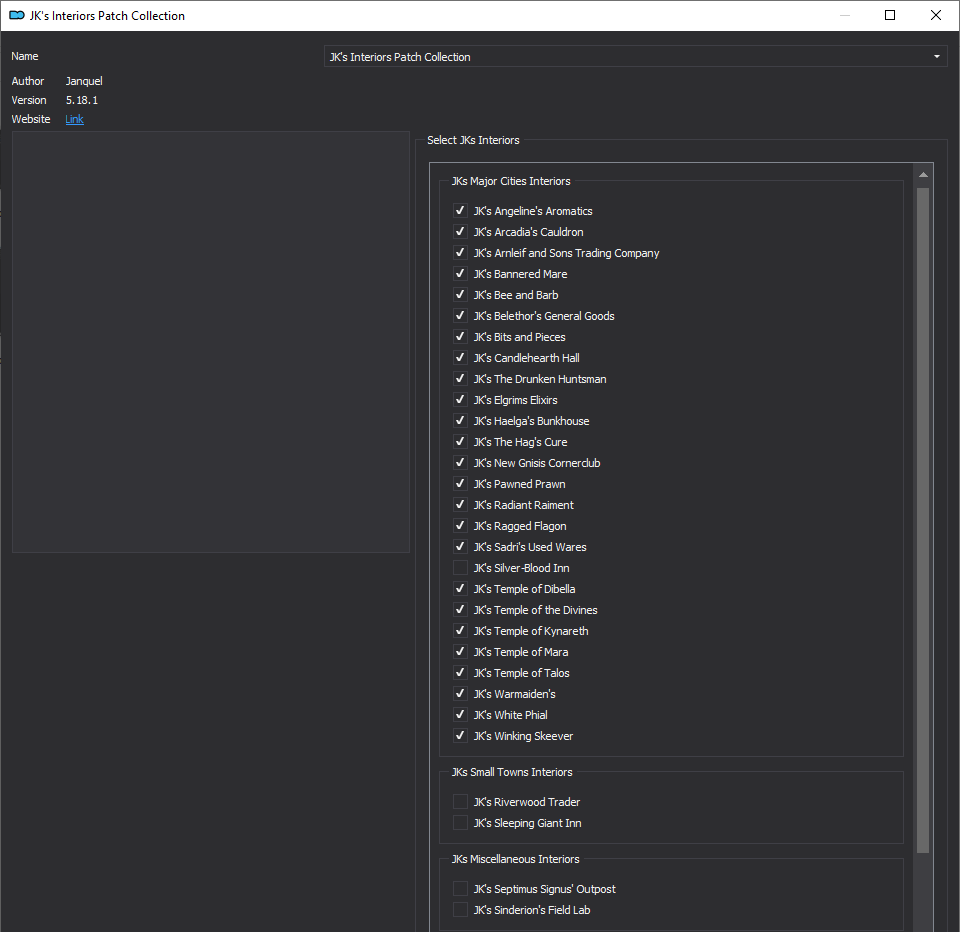Image resolution: width=960 pixels, height=932 pixels.
Task: Click the installer image preview pane
Action: coord(211,342)
